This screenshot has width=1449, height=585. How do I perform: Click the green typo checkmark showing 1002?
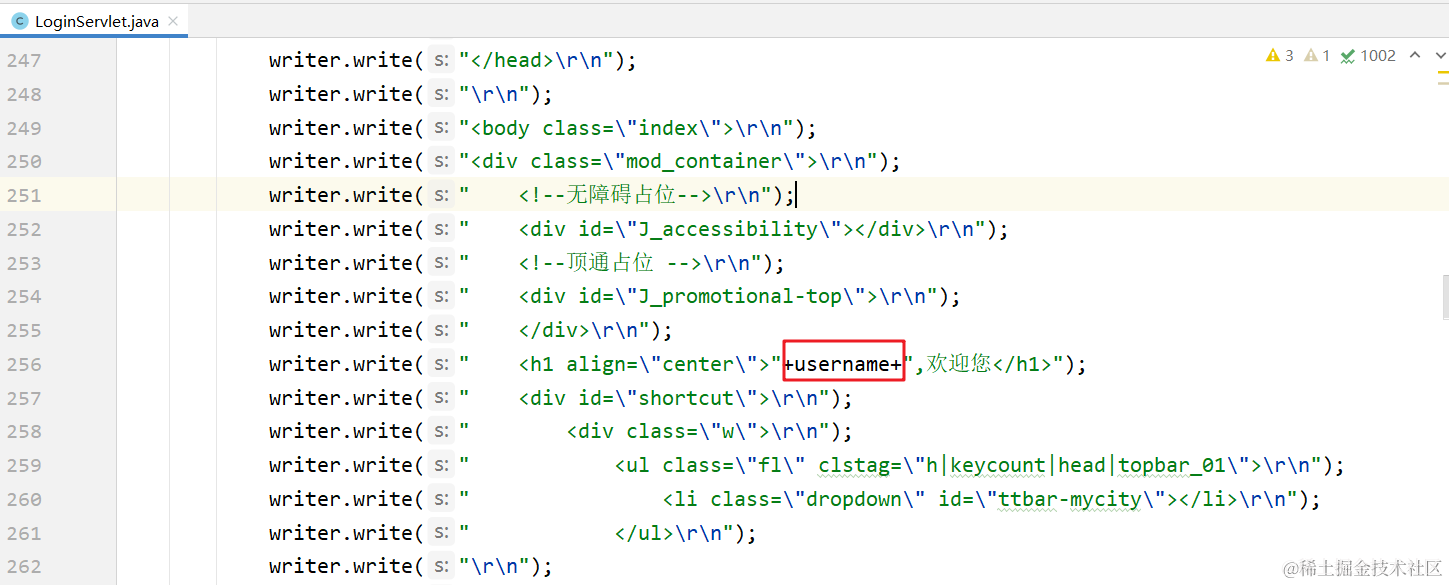(1368, 56)
